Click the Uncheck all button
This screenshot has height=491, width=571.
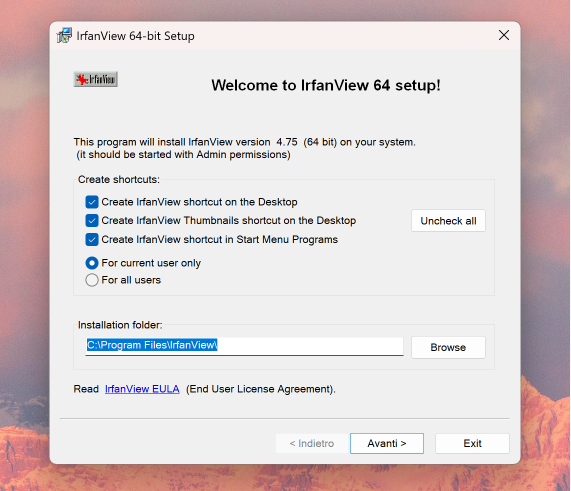pyautogui.click(x=448, y=221)
